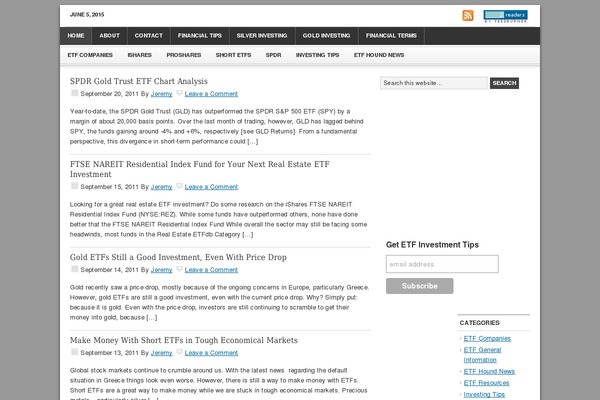This screenshot has width=600, height=400.
Task: Open the Contact page
Action: click(x=148, y=36)
